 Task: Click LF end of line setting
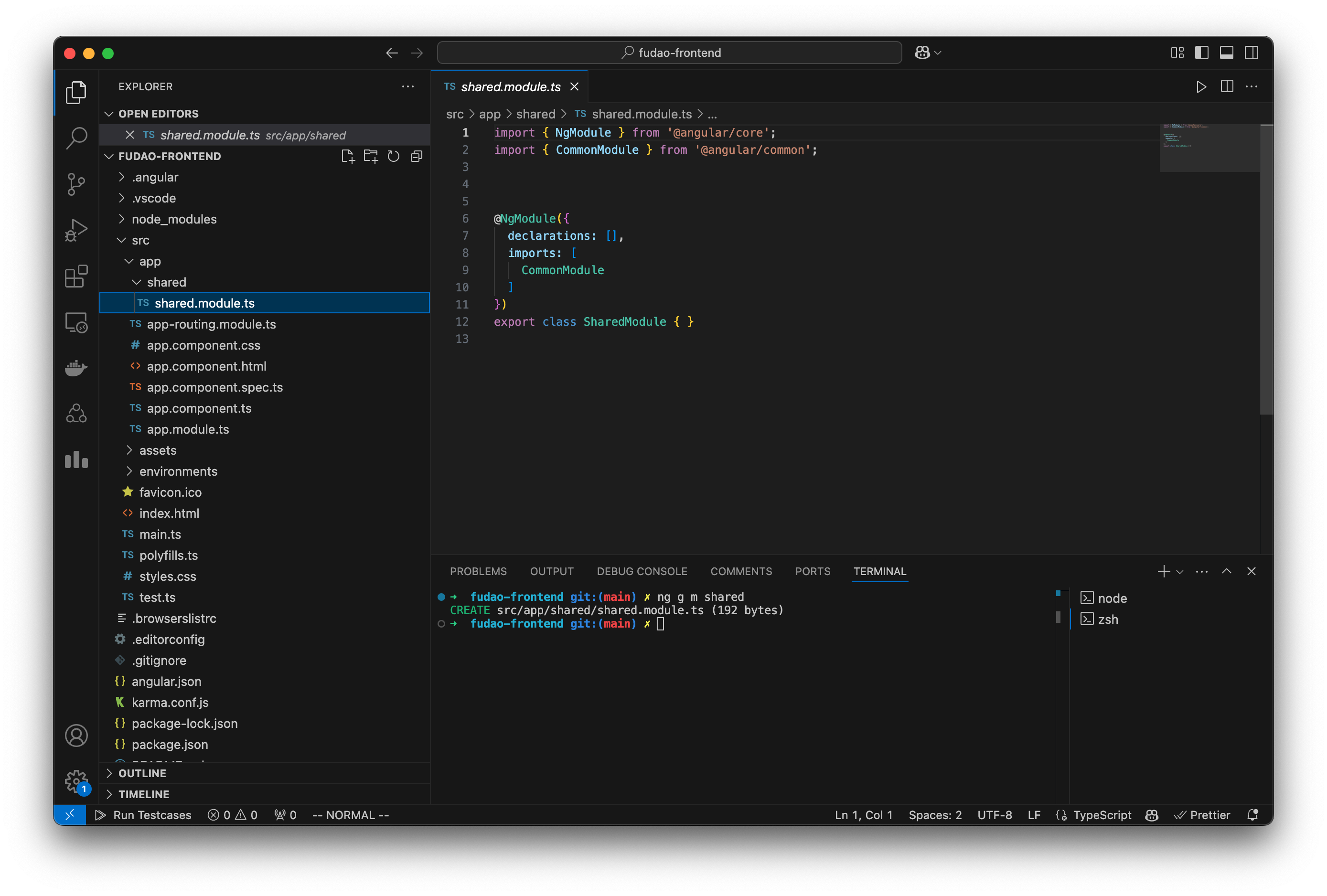tap(1034, 815)
